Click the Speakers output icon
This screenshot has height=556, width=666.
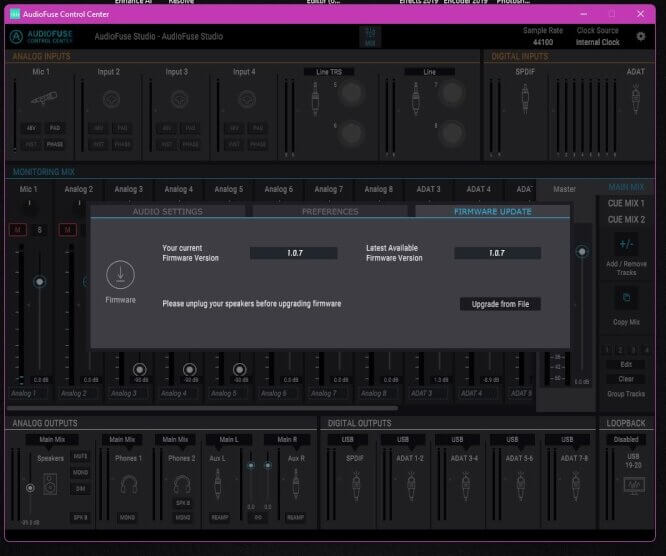point(50,484)
